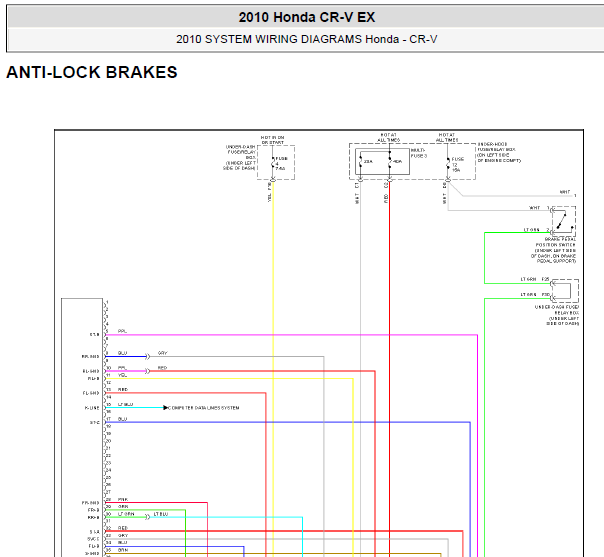Screen dimensions: 604x557
Task: Click the "GRY" wire label after pin 8 connector
Action: pos(163,353)
